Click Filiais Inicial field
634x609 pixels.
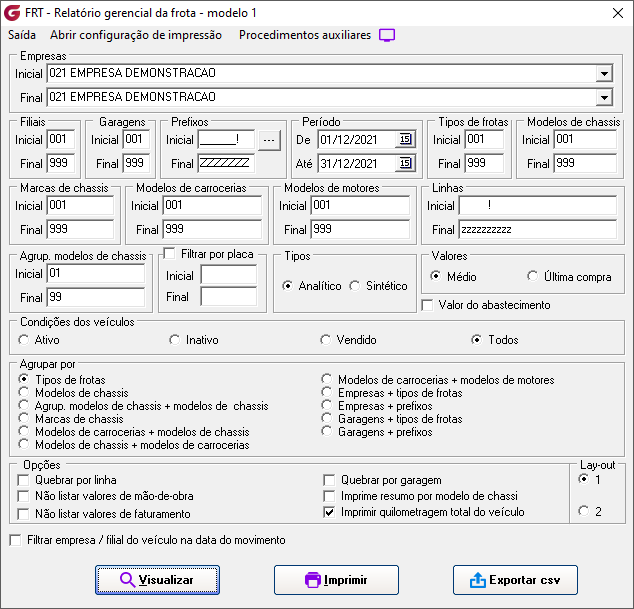(61, 140)
